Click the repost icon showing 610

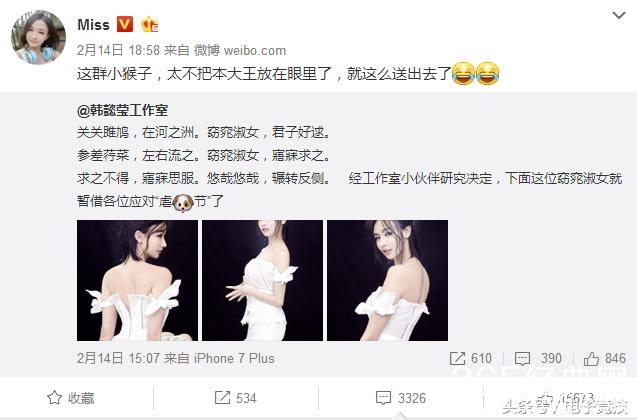[x=471, y=358]
